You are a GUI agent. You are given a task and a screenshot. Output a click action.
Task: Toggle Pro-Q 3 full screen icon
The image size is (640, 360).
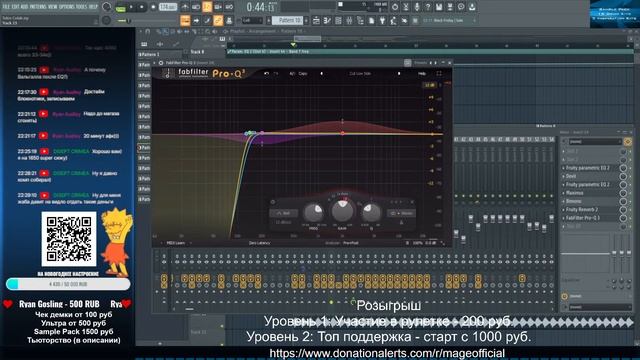(x=439, y=73)
